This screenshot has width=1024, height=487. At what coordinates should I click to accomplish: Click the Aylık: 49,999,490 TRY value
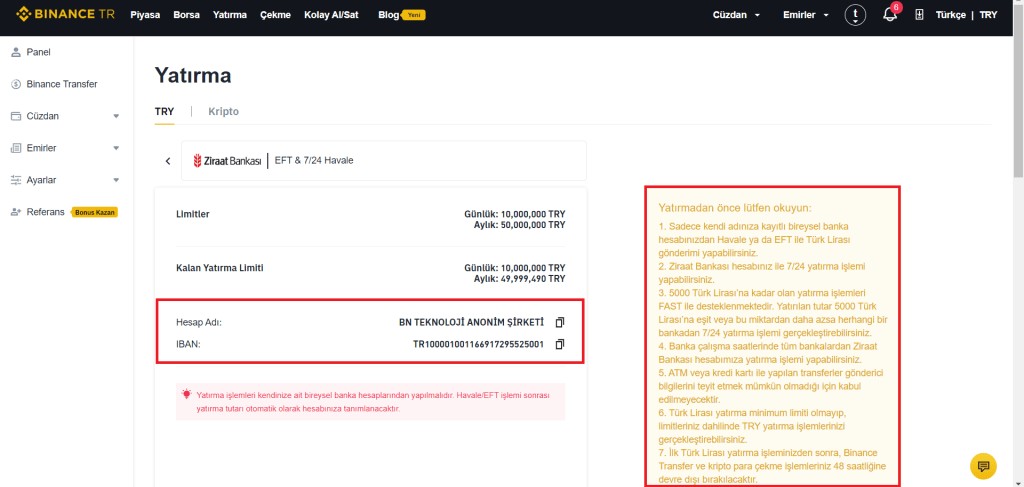(520, 279)
